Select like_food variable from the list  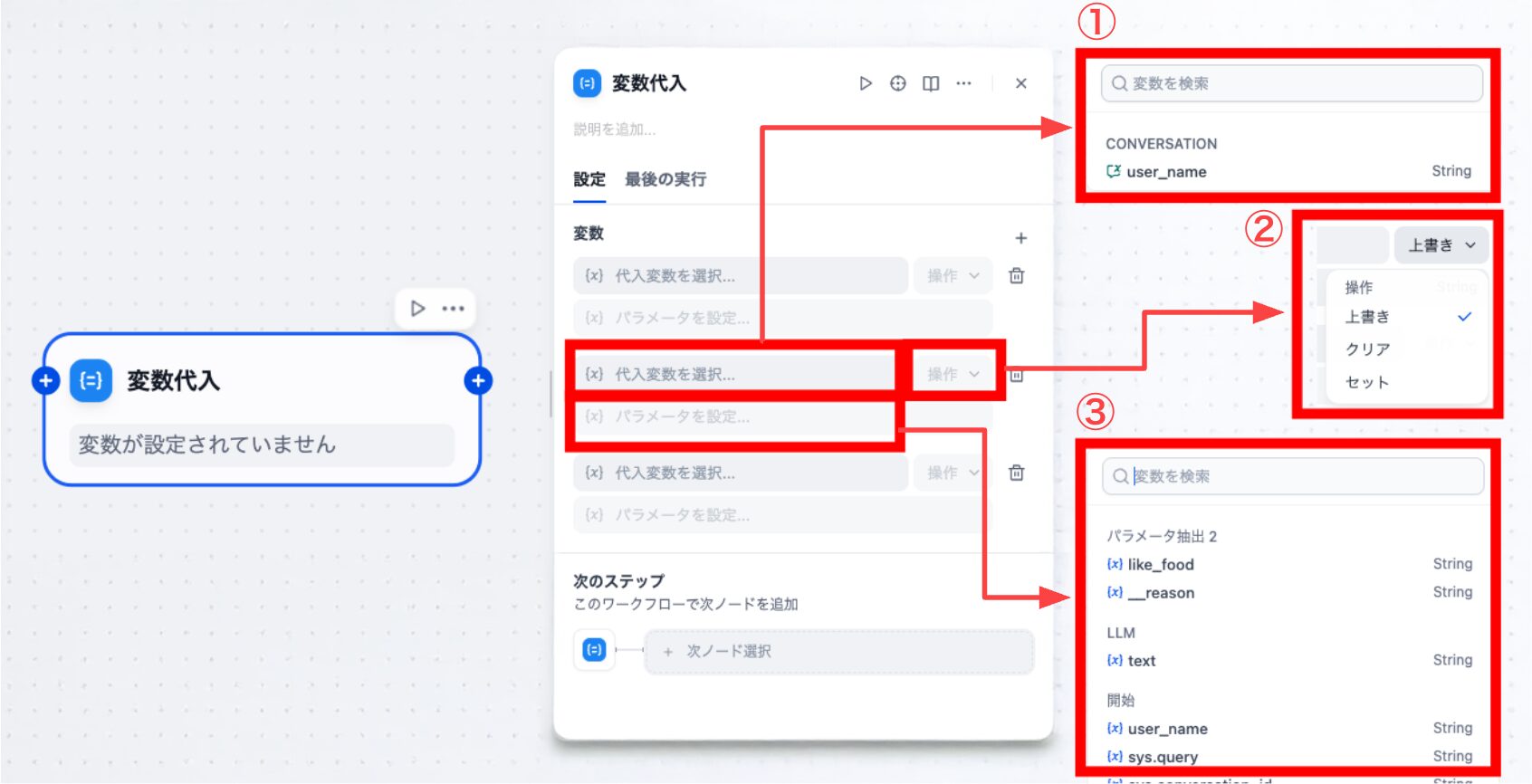click(1161, 565)
